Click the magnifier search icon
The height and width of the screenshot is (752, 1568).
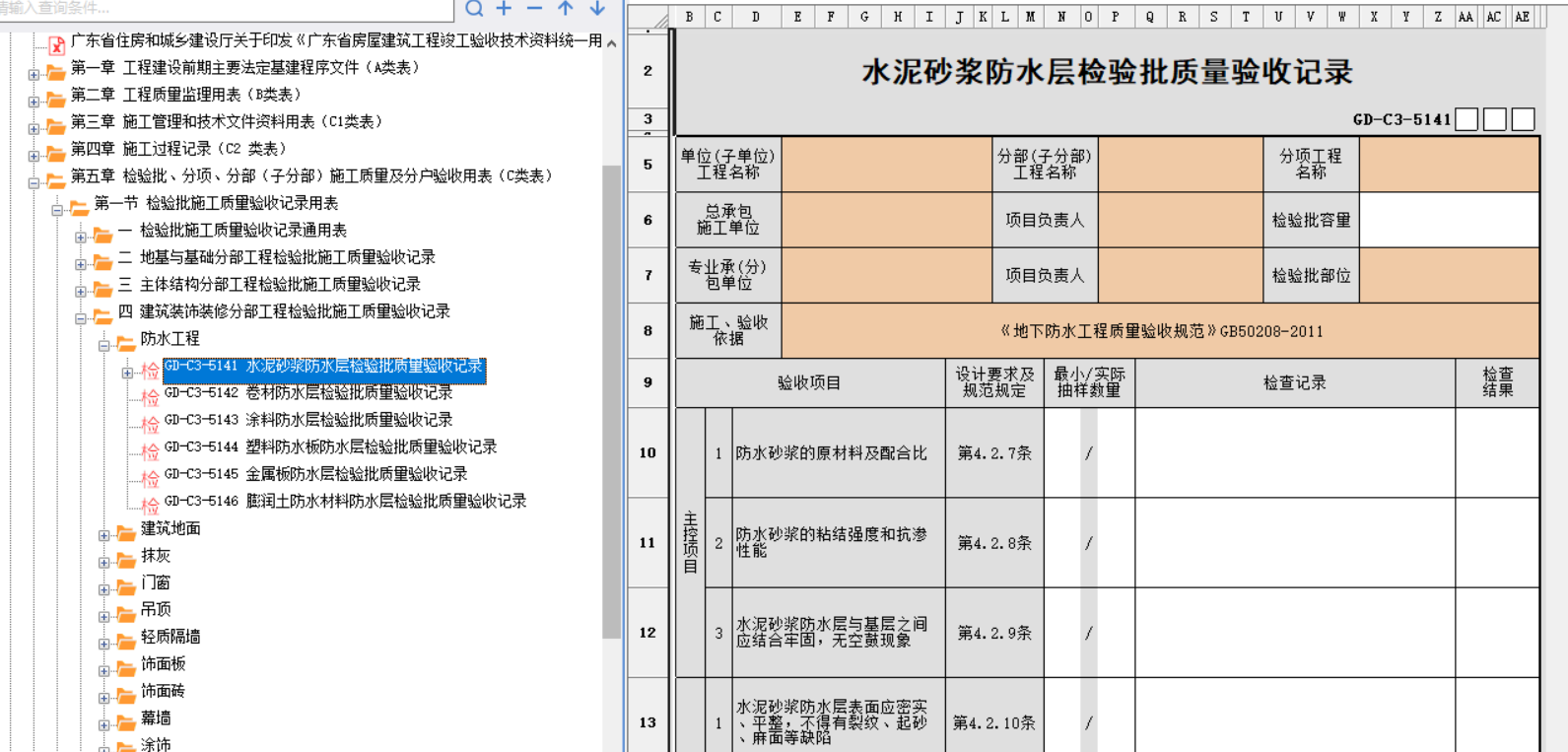(x=474, y=9)
